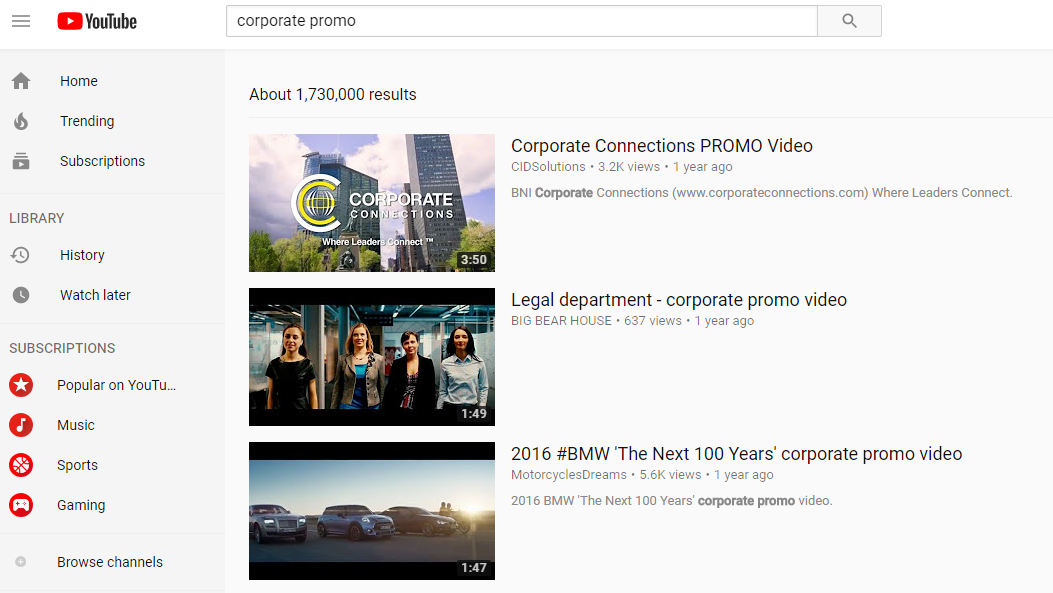Select the Watch later icon

20,295
